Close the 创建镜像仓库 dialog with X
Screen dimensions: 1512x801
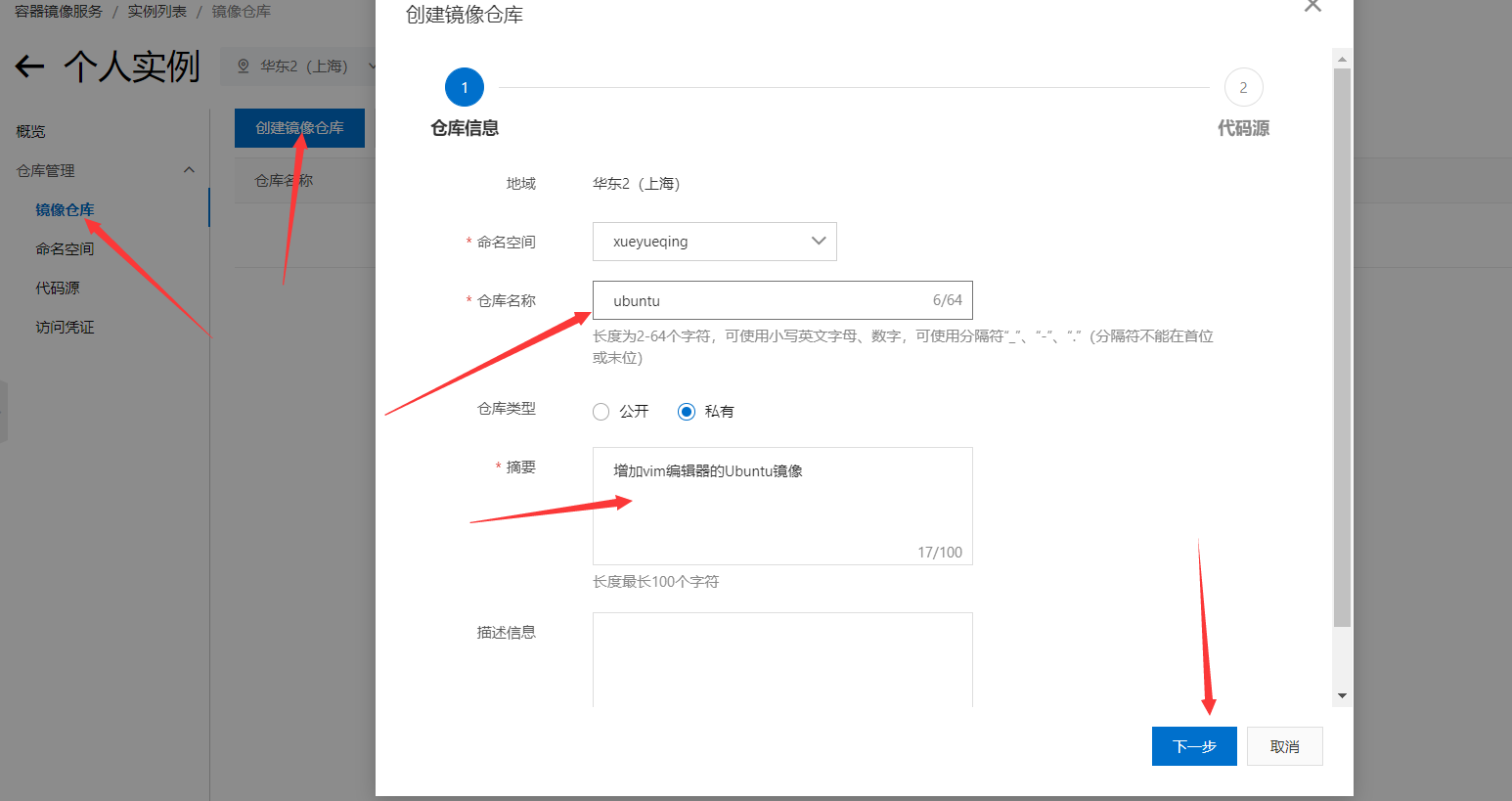[1312, 6]
